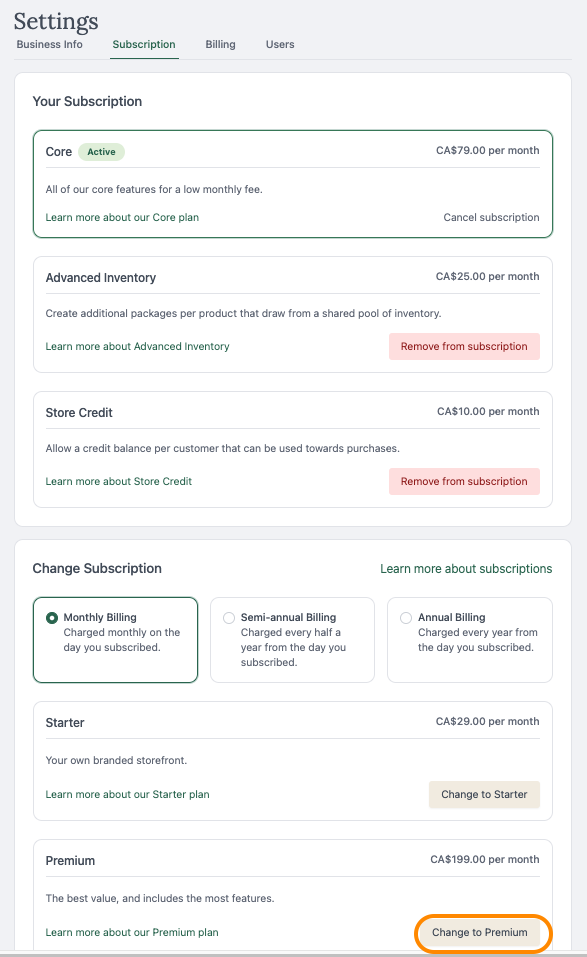The image size is (587, 957).
Task: Select the Subscription tab
Action: click(x=144, y=45)
